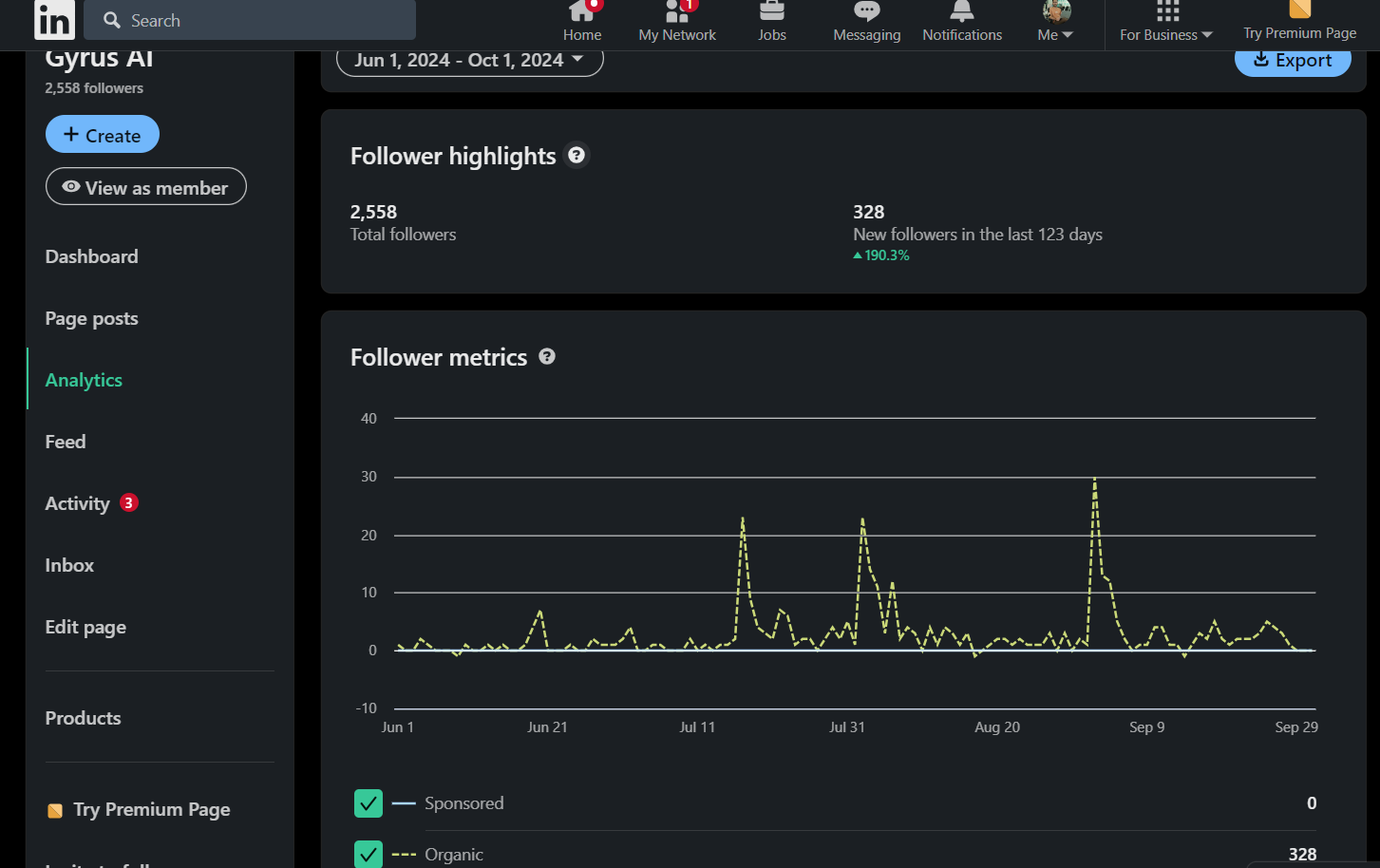Click the Export button
1380x868 pixels.
1292,61
